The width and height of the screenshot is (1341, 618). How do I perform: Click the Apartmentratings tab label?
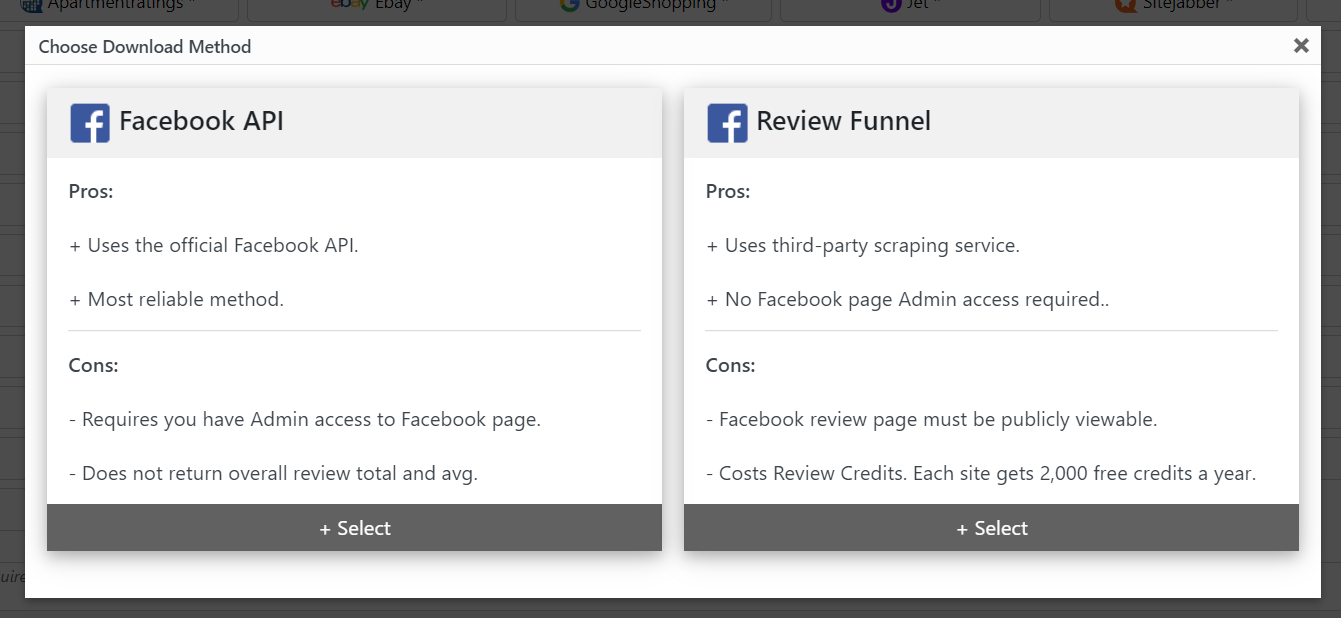pyautogui.click(x=115, y=5)
